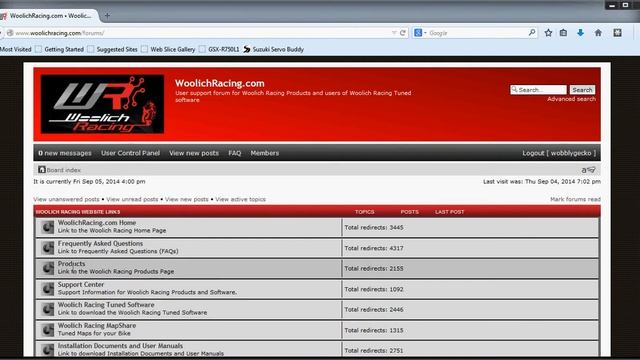
Task: Open View unread posts link
Action: coord(132,200)
